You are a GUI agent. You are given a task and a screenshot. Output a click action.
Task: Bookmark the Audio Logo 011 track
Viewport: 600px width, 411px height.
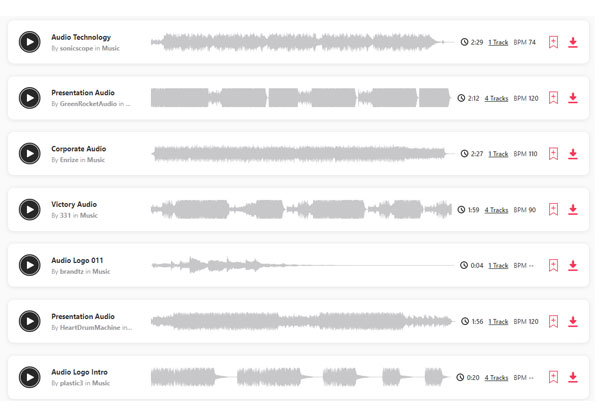click(553, 266)
